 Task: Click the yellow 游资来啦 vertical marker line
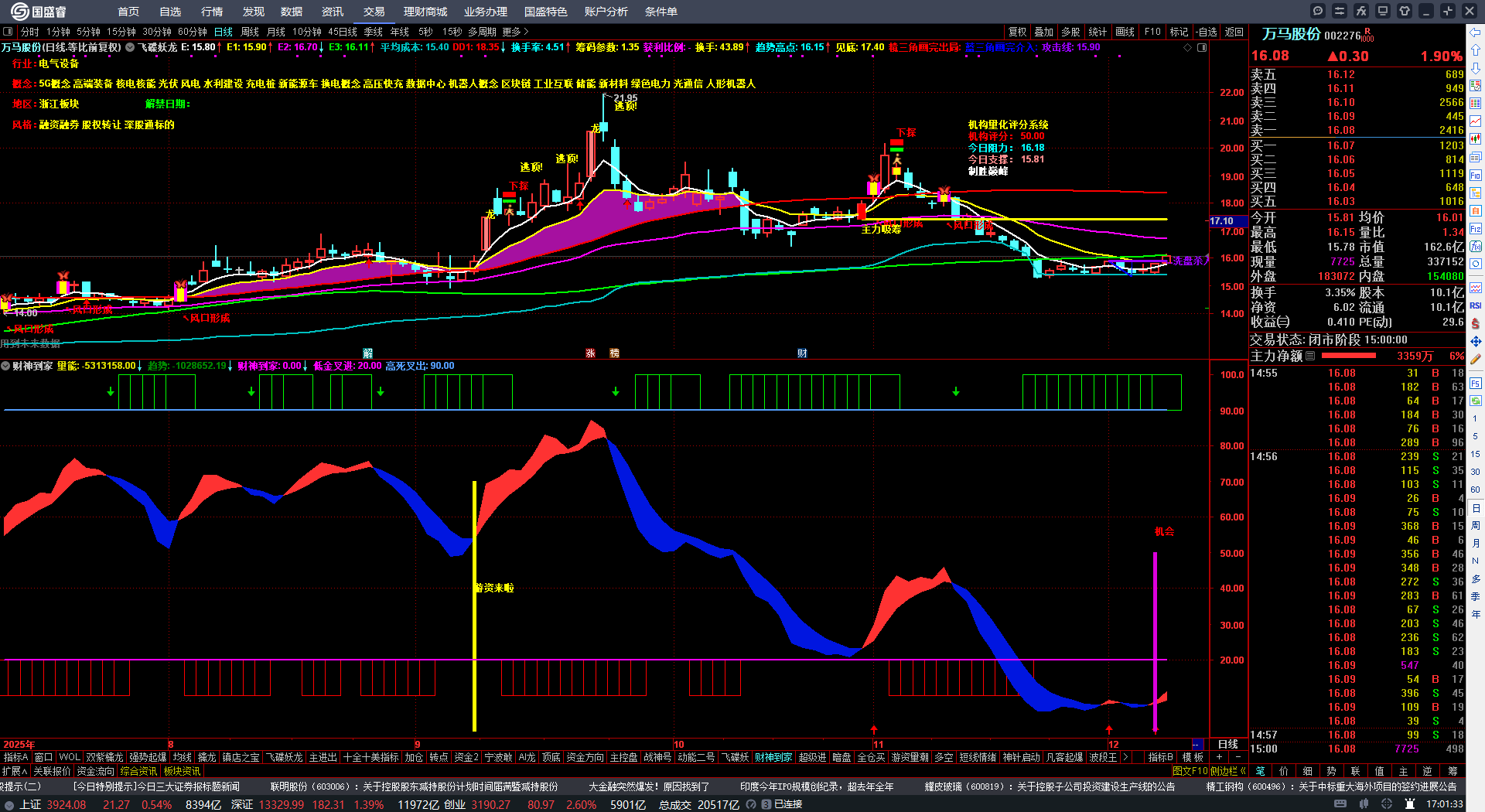474,606
